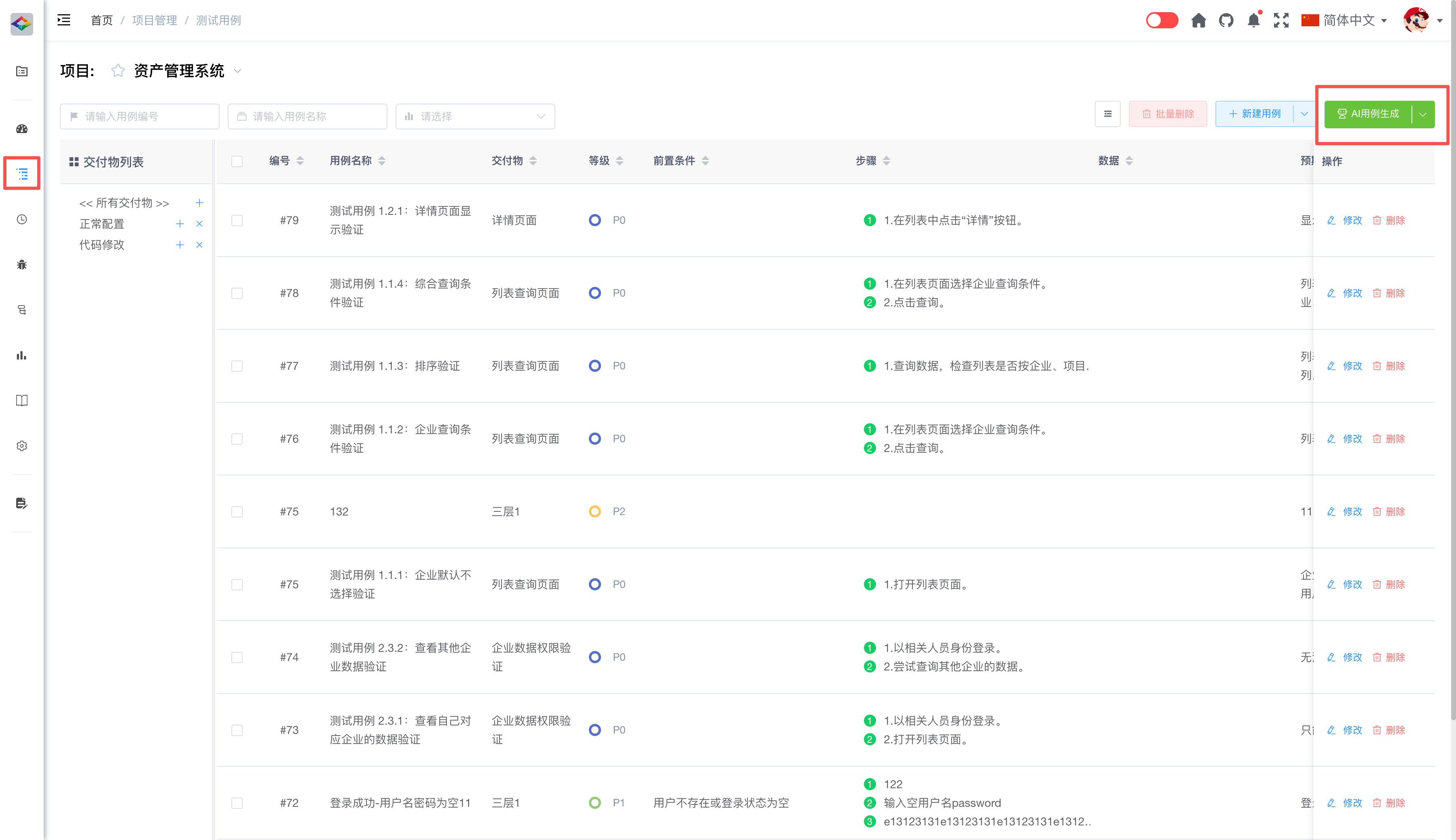Enter fullscreen mode via expand icon
This screenshot has width=1456, height=840.
click(x=1281, y=21)
